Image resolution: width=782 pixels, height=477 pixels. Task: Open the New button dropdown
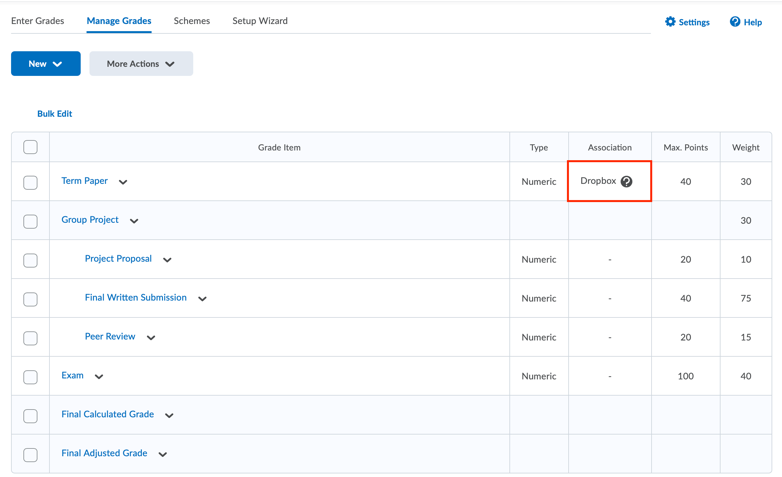pos(45,63)
